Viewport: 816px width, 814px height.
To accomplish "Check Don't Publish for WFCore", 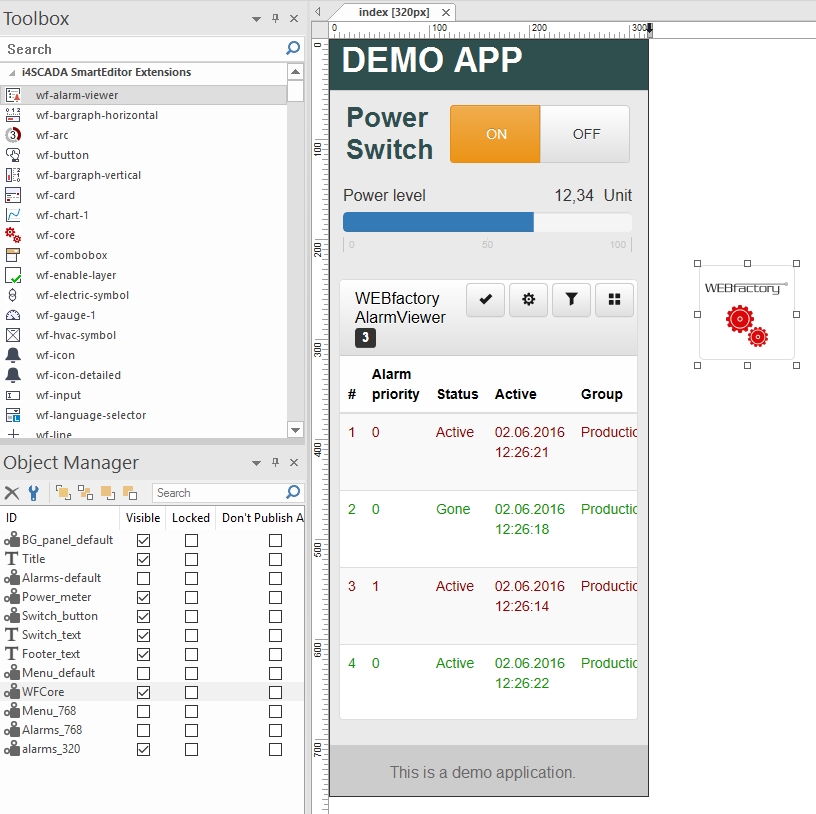I will 275,692.
